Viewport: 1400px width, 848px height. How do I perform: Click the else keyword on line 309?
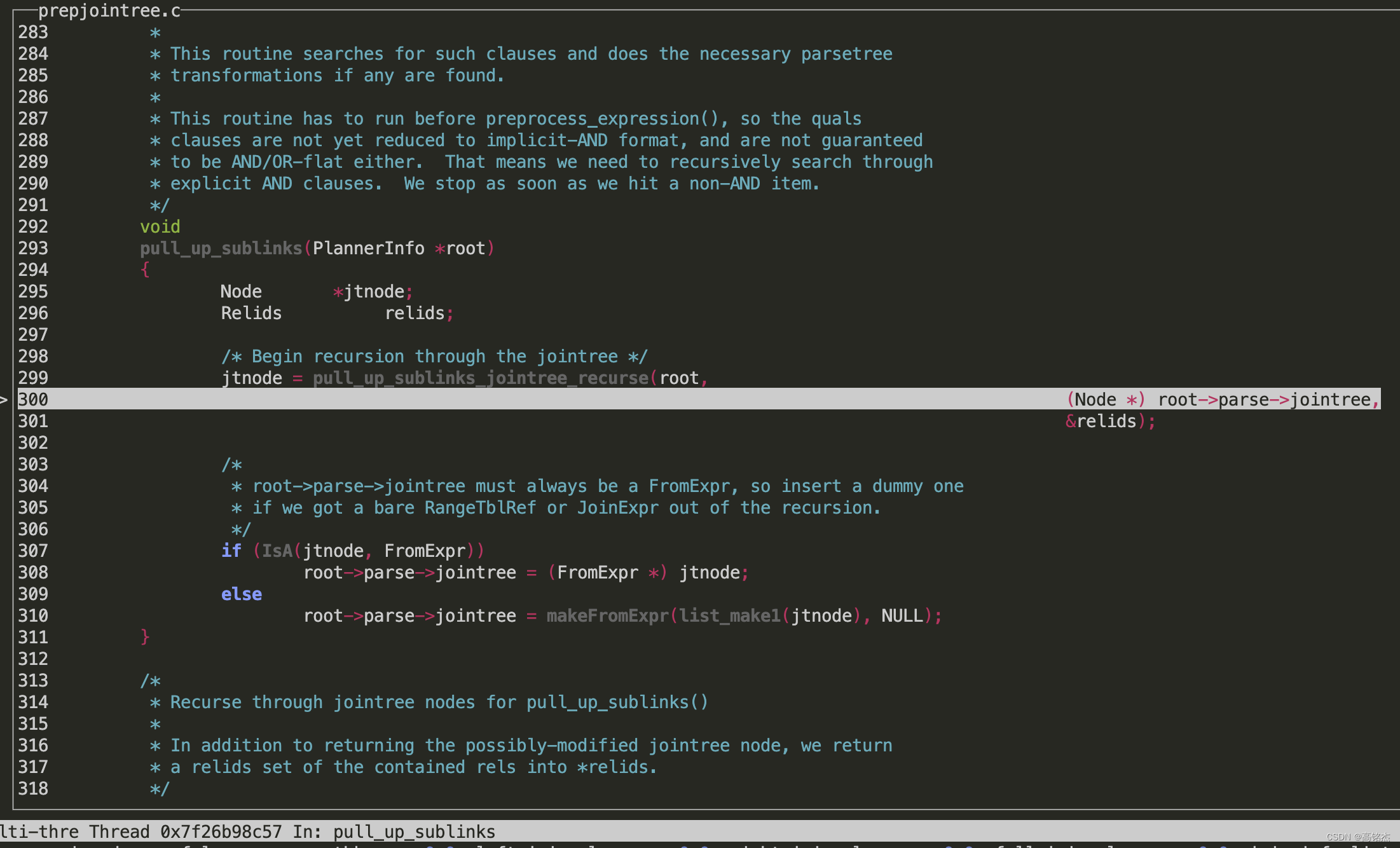241,594
